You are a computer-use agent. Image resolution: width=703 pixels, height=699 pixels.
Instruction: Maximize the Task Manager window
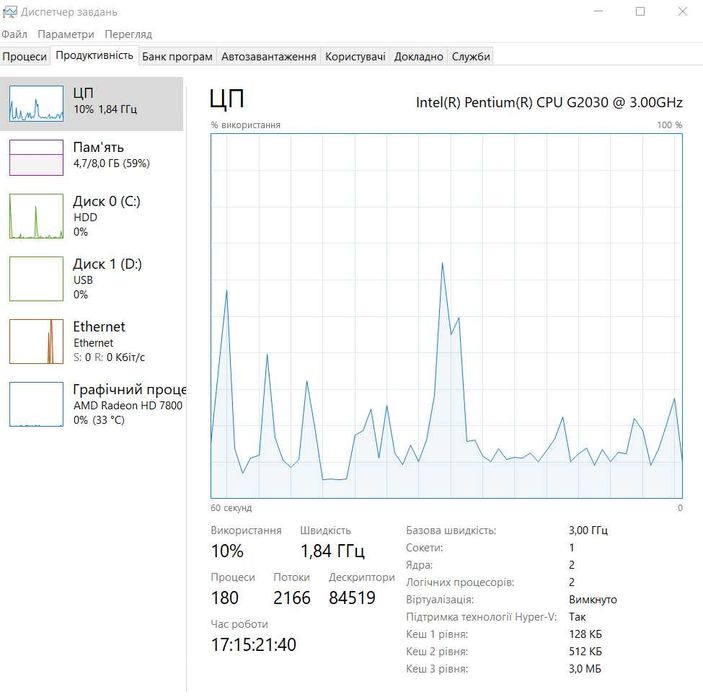coord(640,11)
